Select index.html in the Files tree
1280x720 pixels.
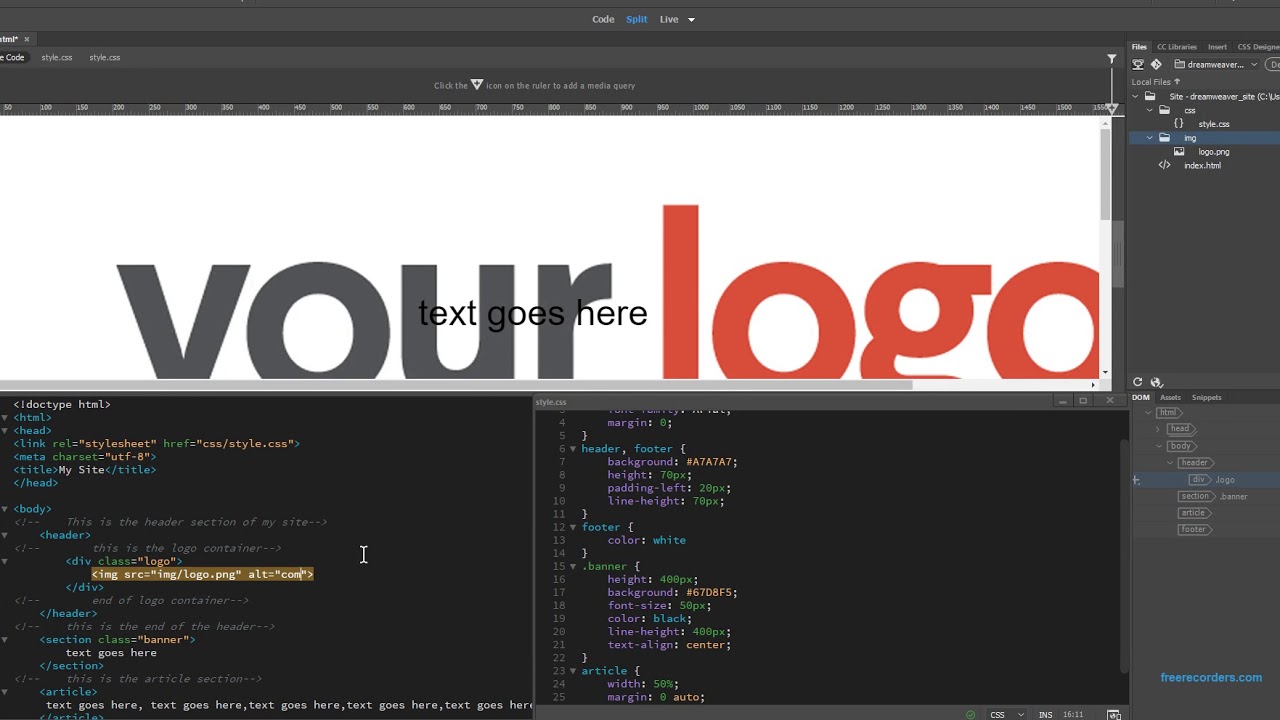[x=1202, y=166]
